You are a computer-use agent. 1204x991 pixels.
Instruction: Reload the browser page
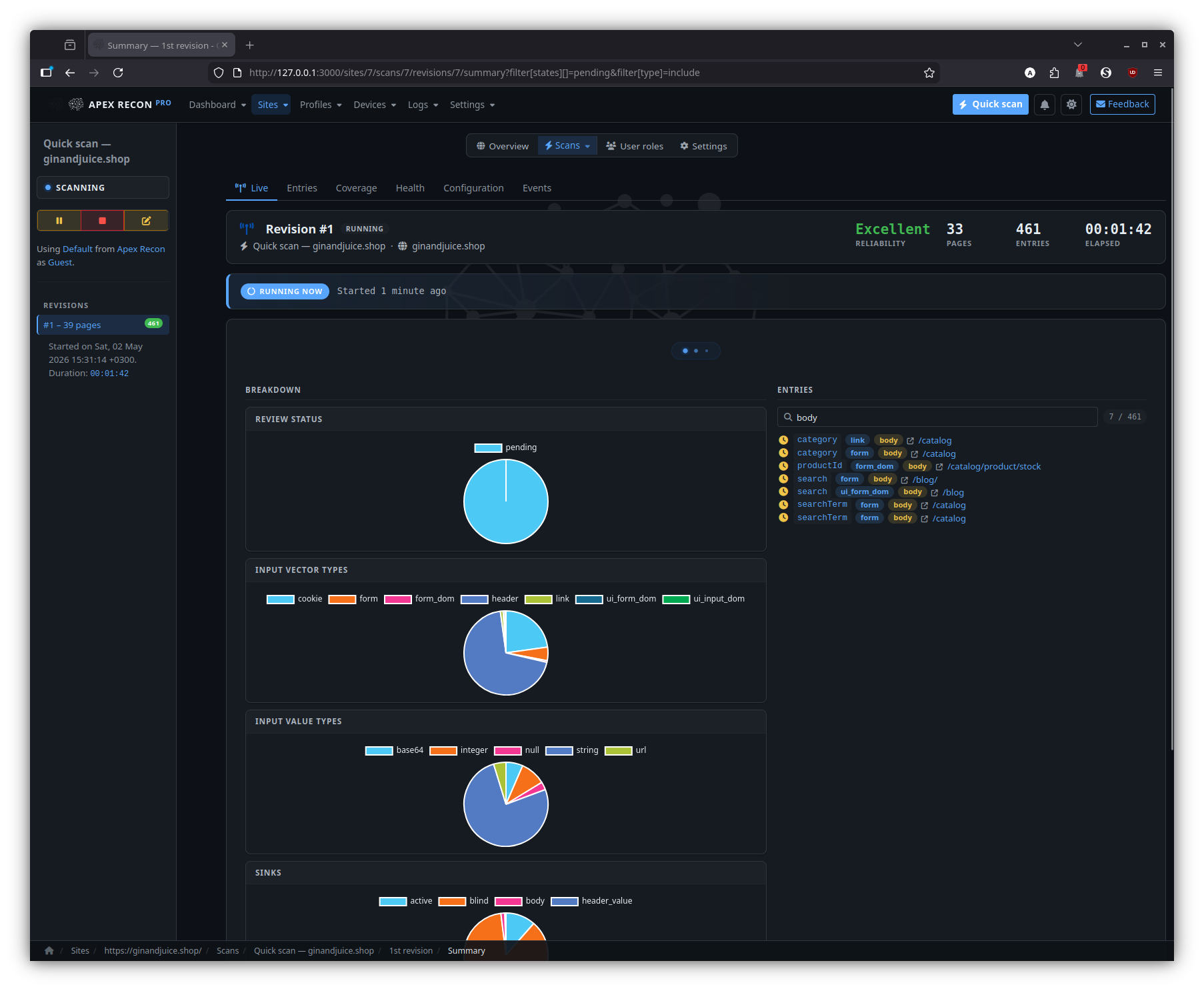118,73
